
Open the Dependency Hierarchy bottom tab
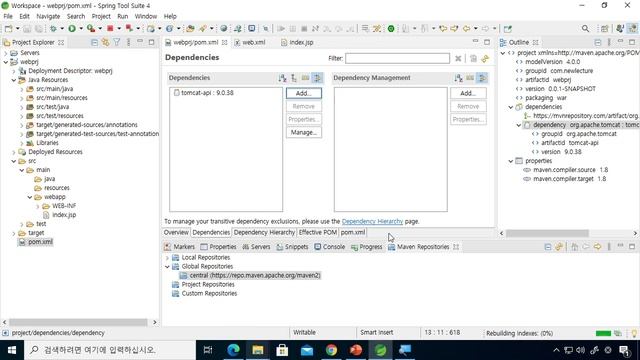[264, 232]
